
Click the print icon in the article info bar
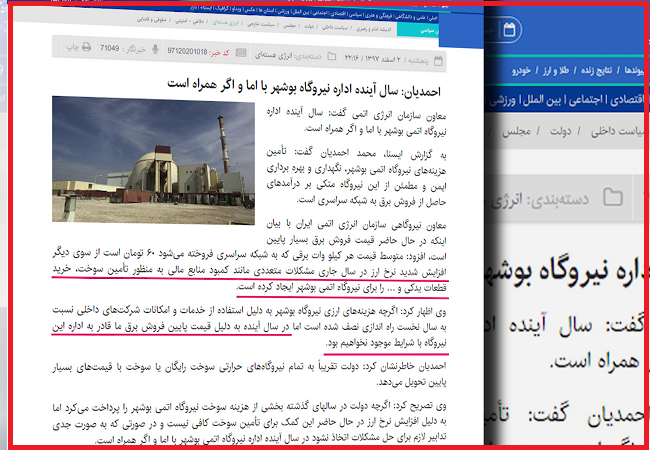pyautogui.click(x=86, y=47)
